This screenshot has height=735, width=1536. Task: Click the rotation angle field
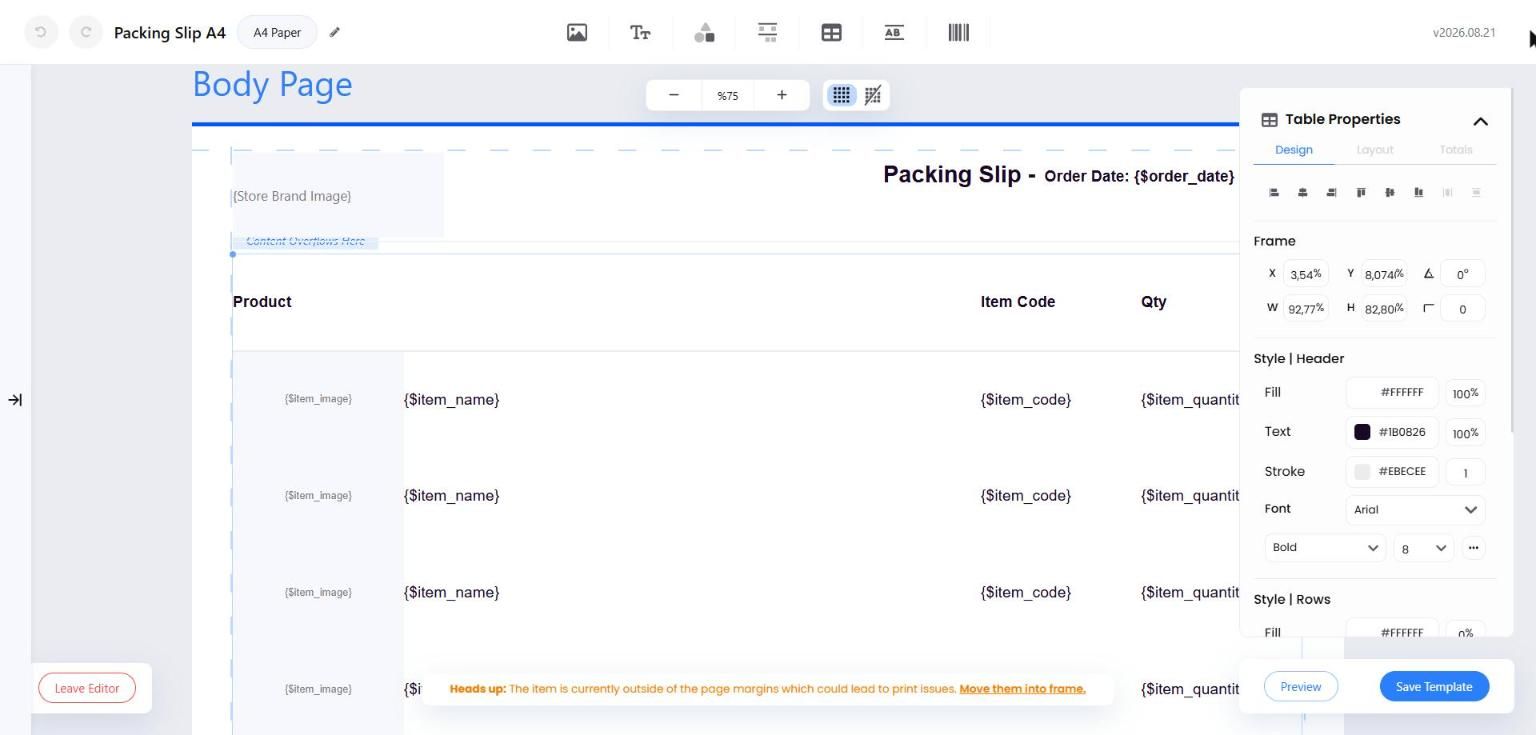(1463, 274)
